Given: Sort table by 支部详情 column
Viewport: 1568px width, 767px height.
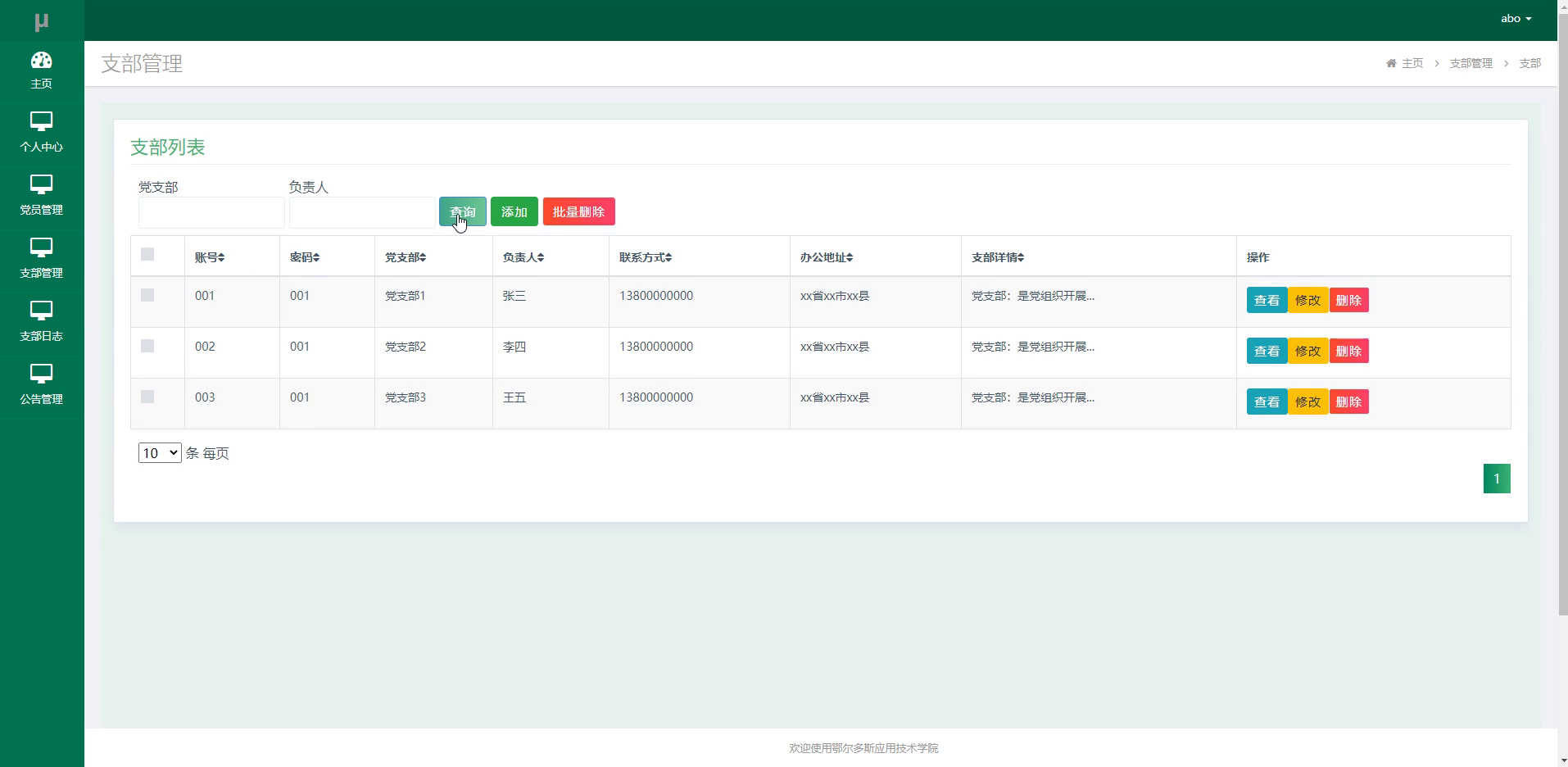Looking at the screenshot, I should point(998,257).
